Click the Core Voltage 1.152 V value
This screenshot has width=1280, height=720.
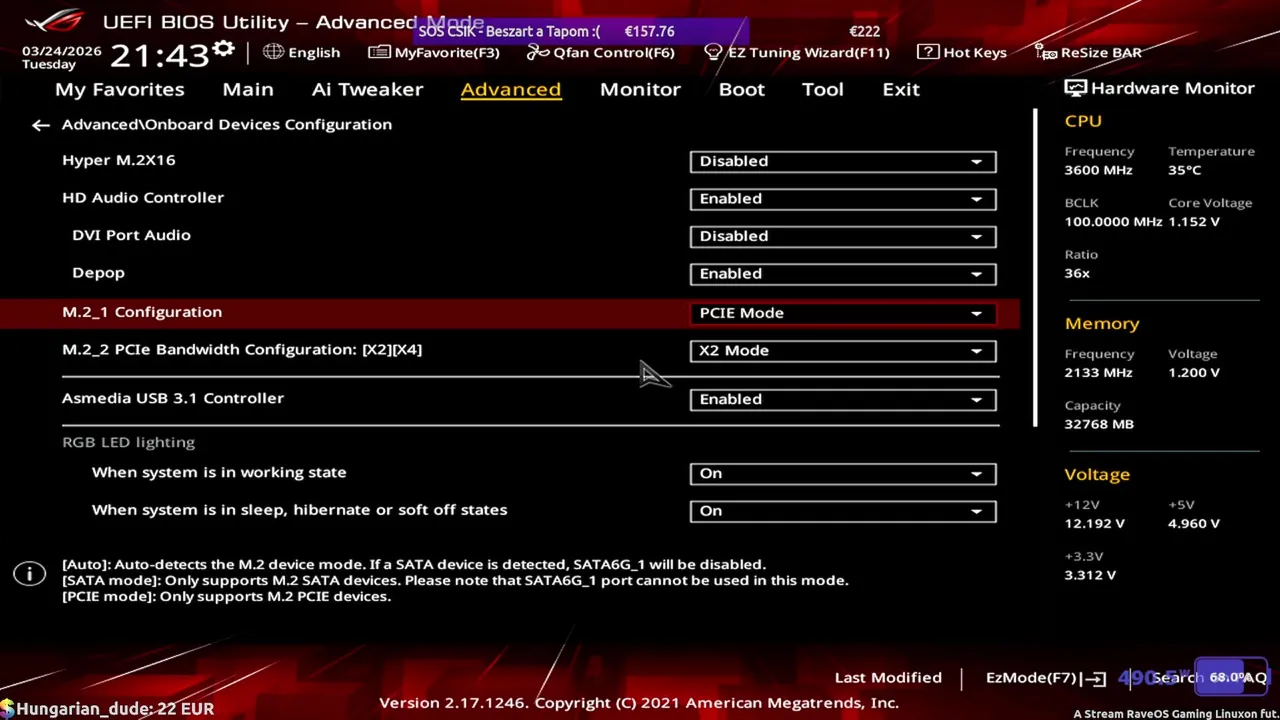tap(1193, 222)
